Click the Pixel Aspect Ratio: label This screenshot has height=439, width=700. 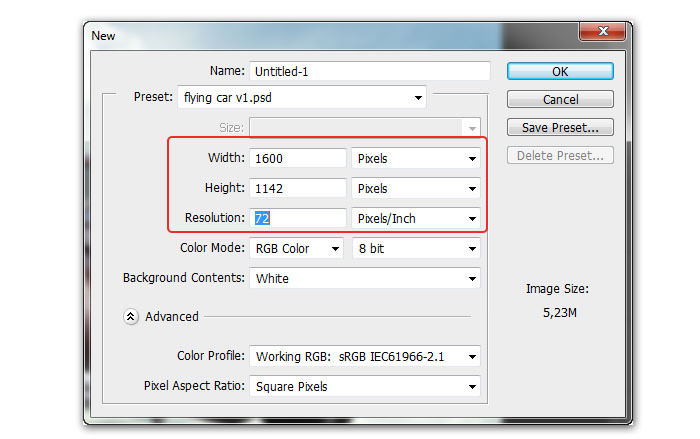(194, 385)
